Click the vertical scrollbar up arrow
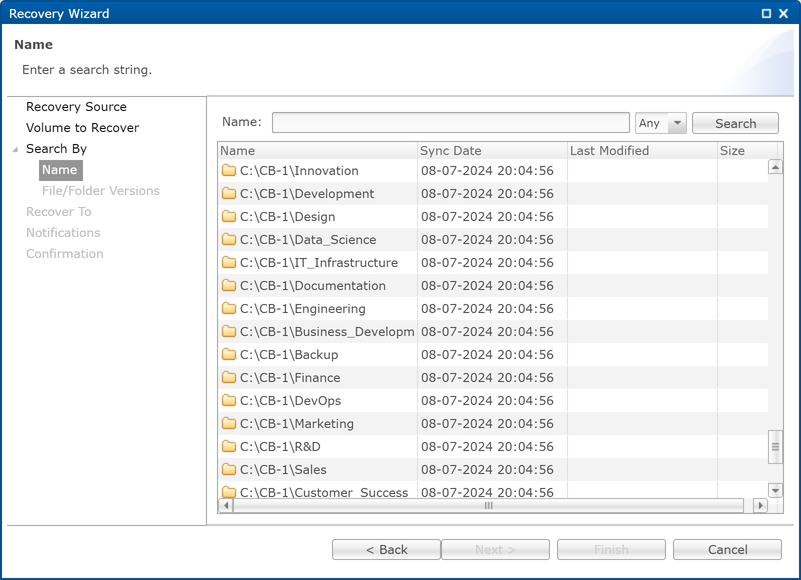801x580 pixels. [x=775, y=167]
